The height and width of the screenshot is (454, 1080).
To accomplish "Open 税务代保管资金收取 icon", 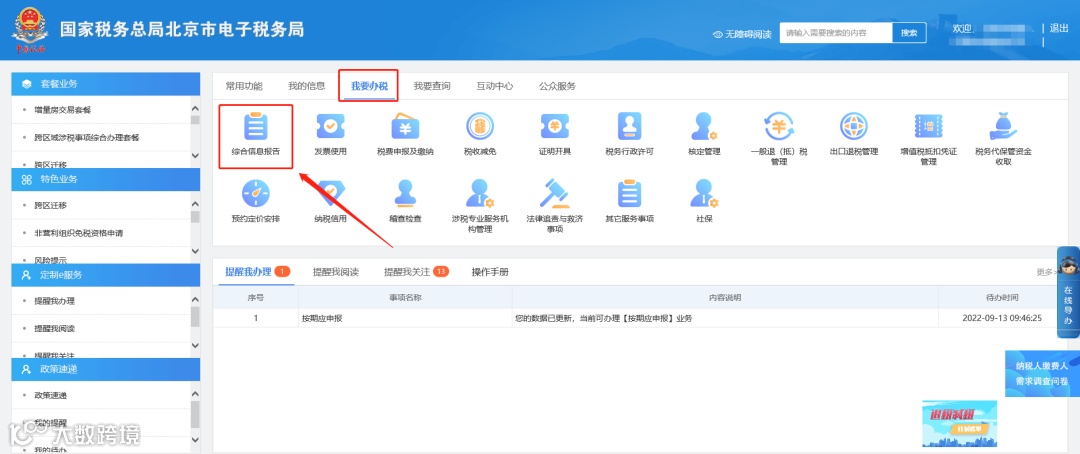I will pyautogui.click(x=1003, y=126).
